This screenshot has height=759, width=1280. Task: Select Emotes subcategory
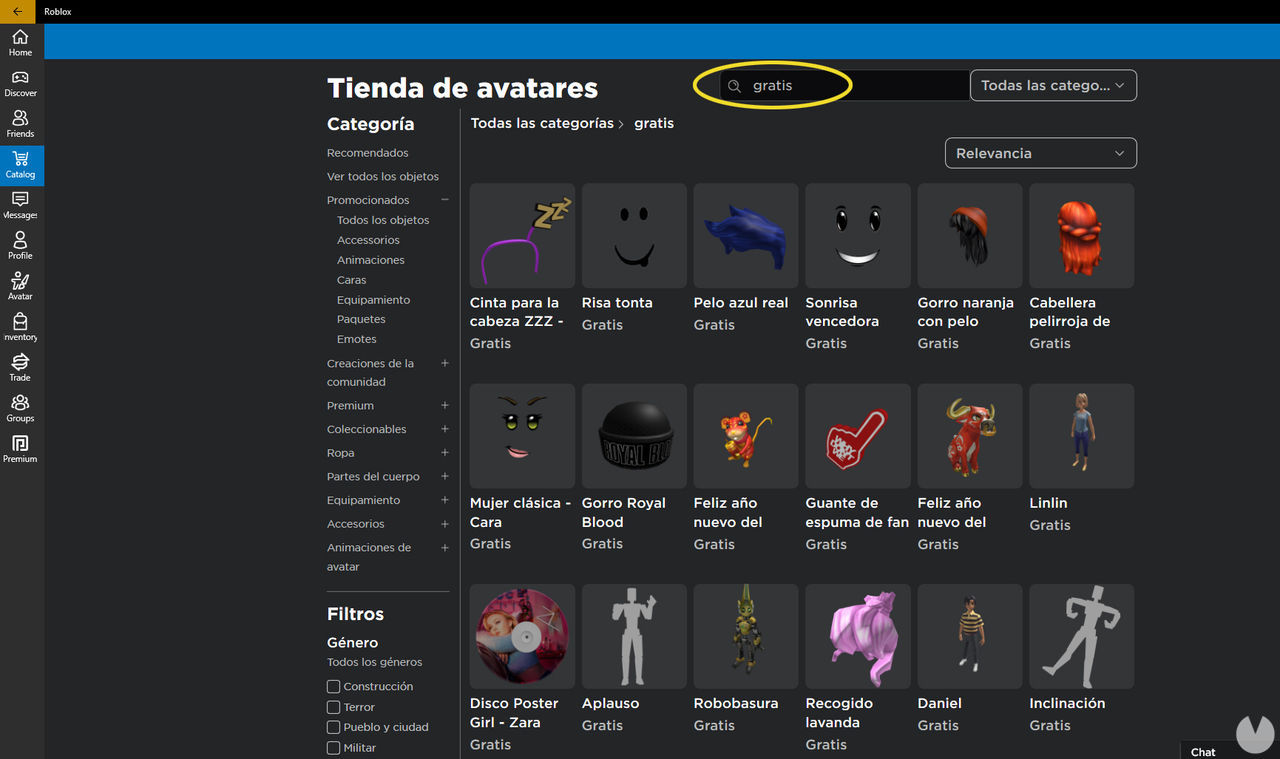tap(357, 339)
